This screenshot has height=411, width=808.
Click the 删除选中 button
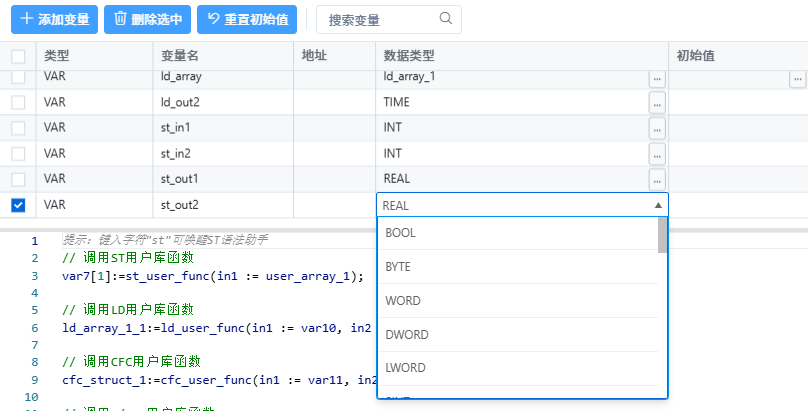click(147, 20)
